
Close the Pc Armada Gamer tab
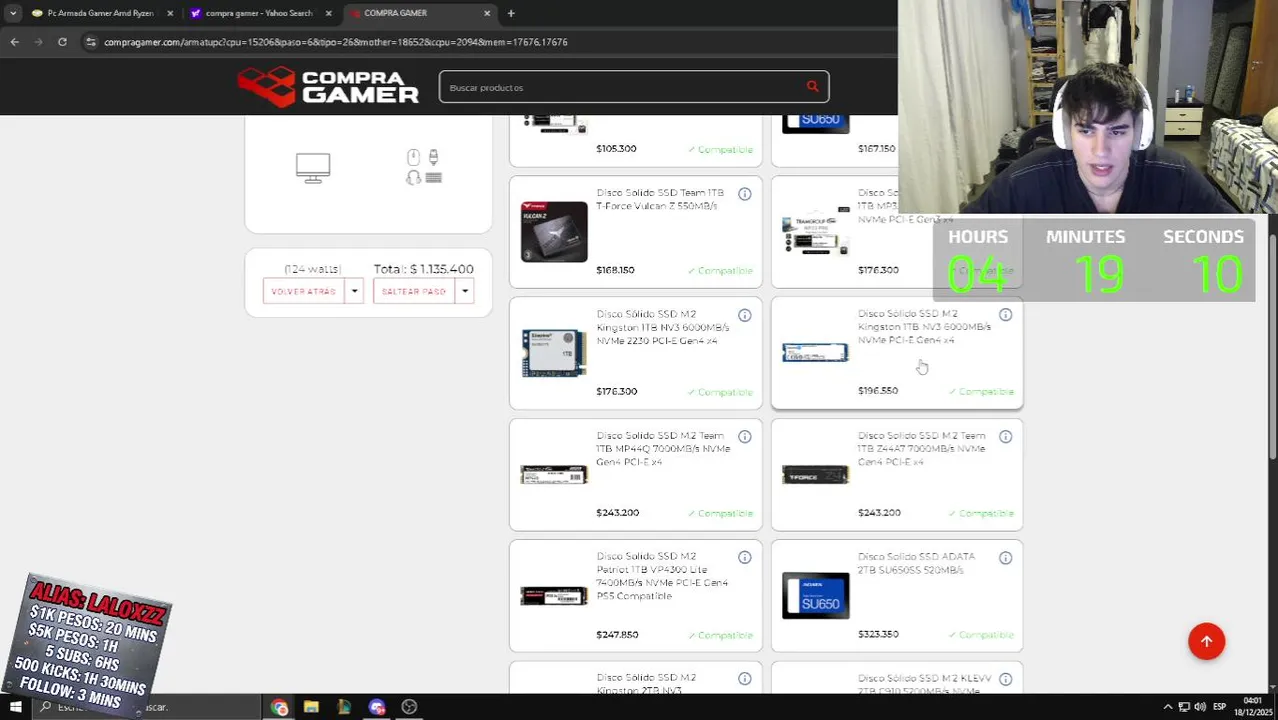[169, 13]
